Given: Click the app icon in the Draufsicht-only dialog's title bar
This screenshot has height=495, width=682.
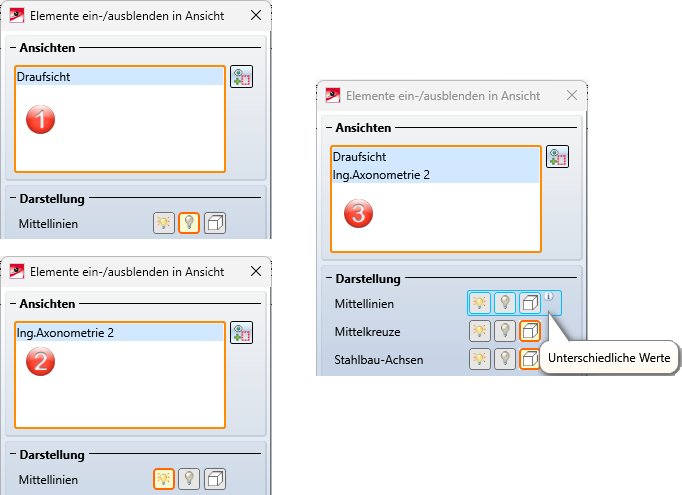Looking at the screenshot, I should 17,16.
